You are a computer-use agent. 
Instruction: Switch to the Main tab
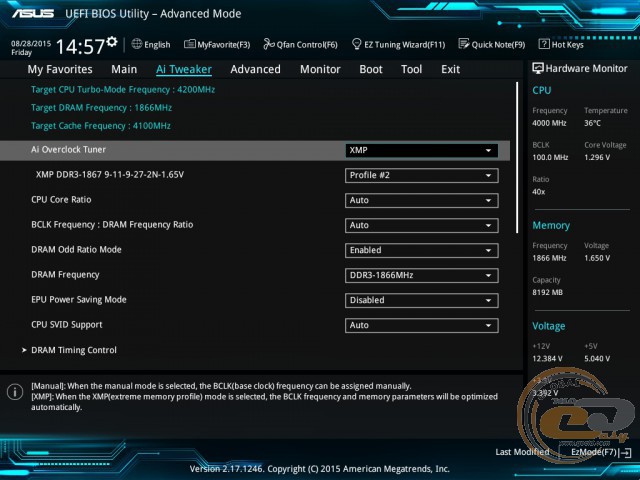(x=124, y=69)
